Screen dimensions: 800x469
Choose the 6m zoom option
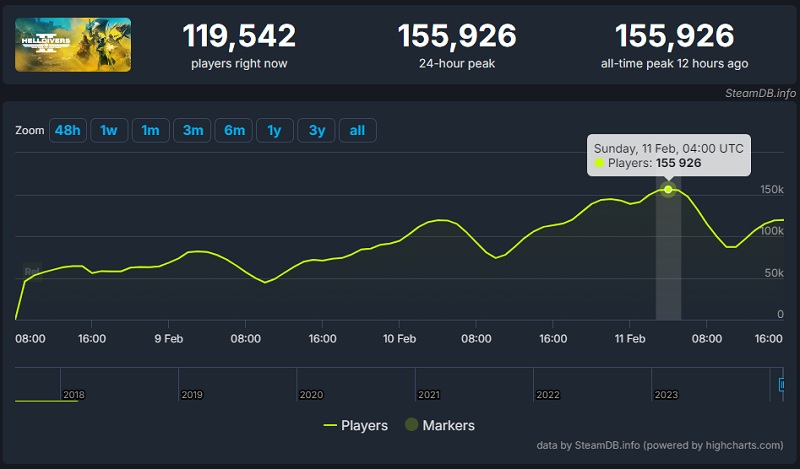pyautogui.click(x=234, y=131)
